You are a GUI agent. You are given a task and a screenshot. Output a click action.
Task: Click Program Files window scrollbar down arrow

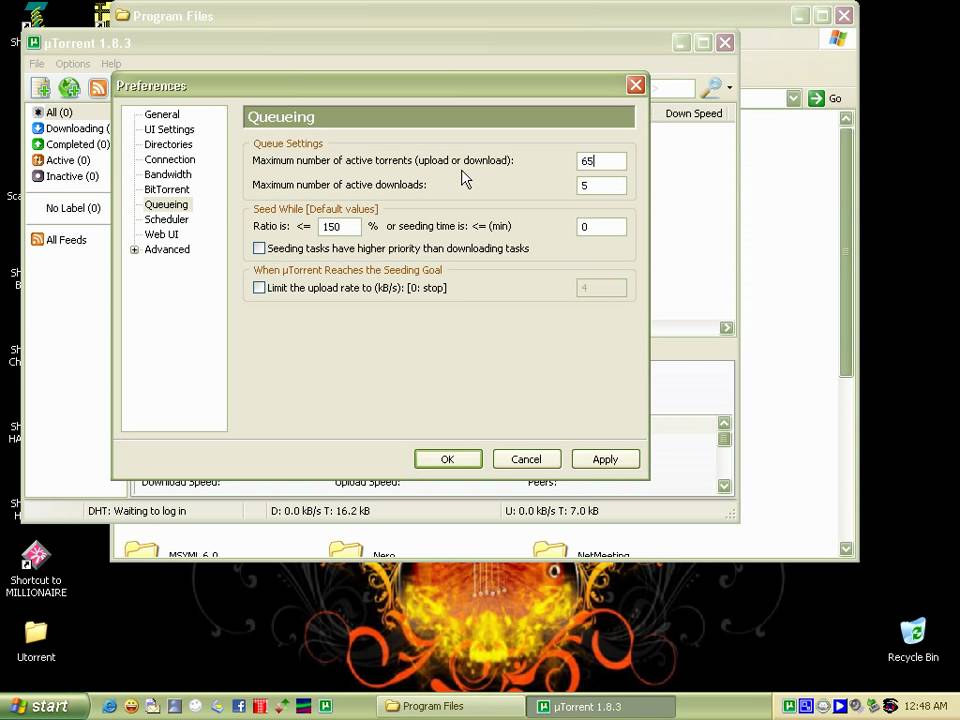coord(846,549)
